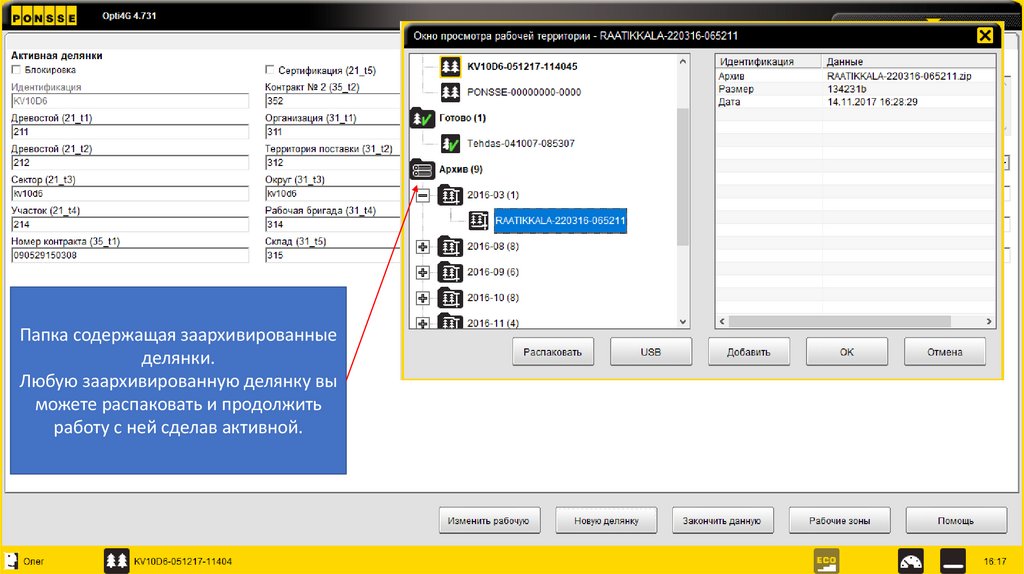Screen dimensions: 1024x574
Task: Click the Древостой (21_t1) field with 211
Action: coord(130,132)
